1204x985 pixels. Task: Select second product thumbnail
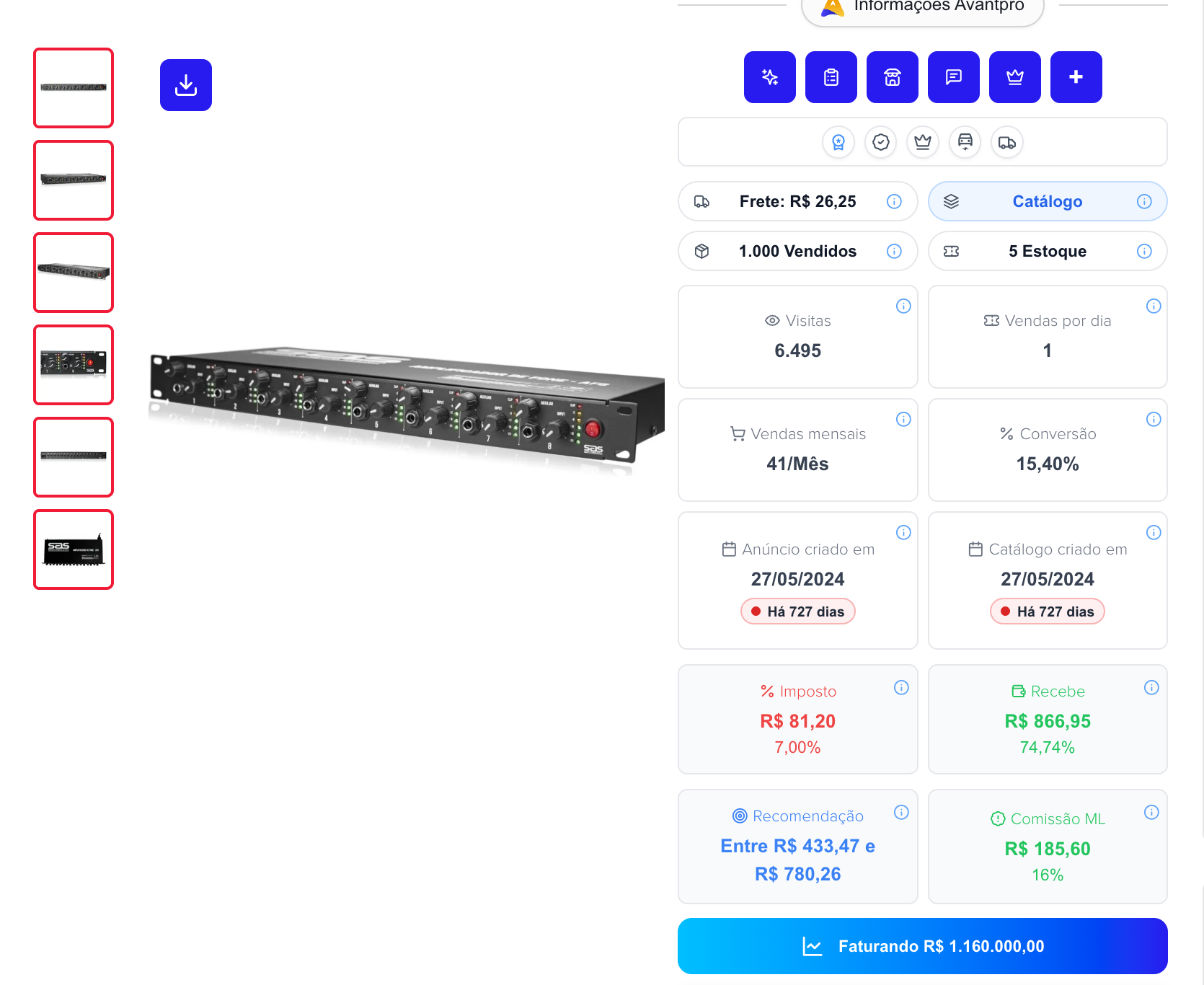tap(74, 180)
